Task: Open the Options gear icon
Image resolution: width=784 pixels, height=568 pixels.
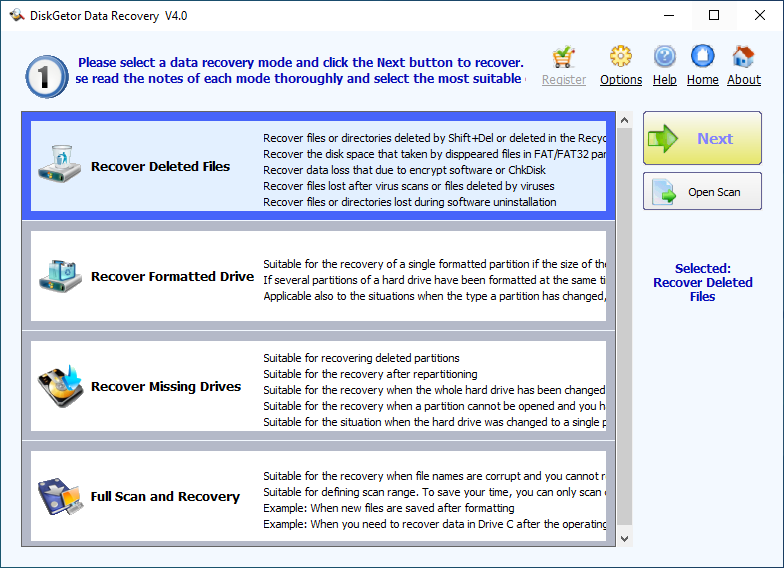Action: coord(620,56)
